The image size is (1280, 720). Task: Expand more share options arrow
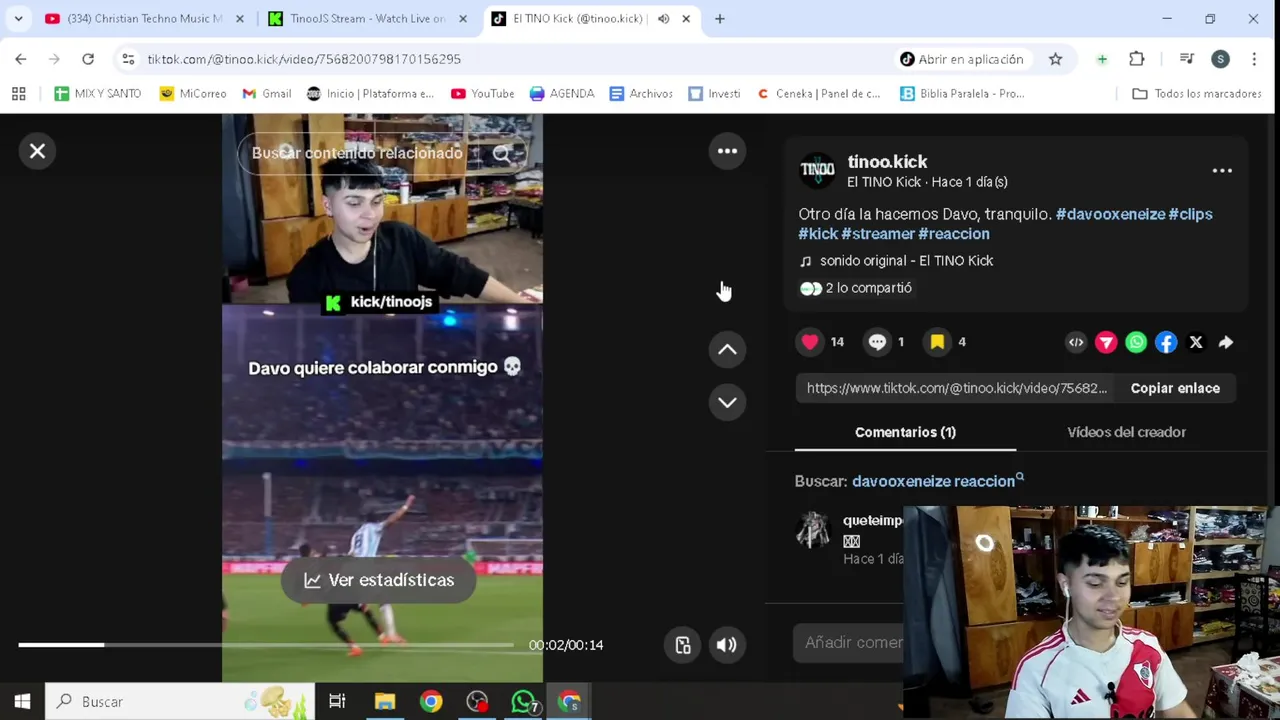1226,342
